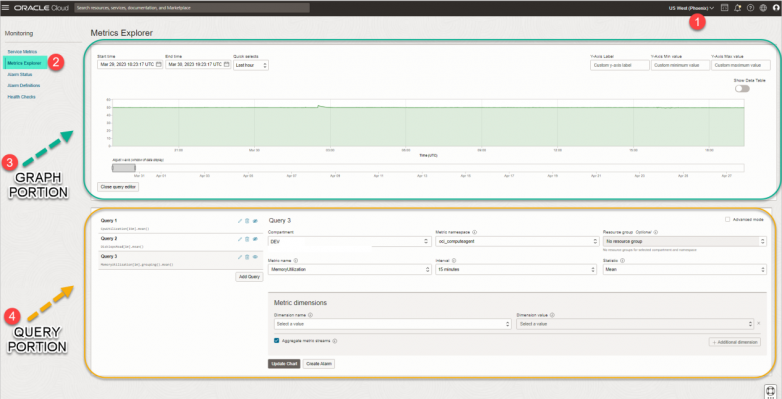
Task: Enable Advanced mode checkbox
Action: [728, 219]
